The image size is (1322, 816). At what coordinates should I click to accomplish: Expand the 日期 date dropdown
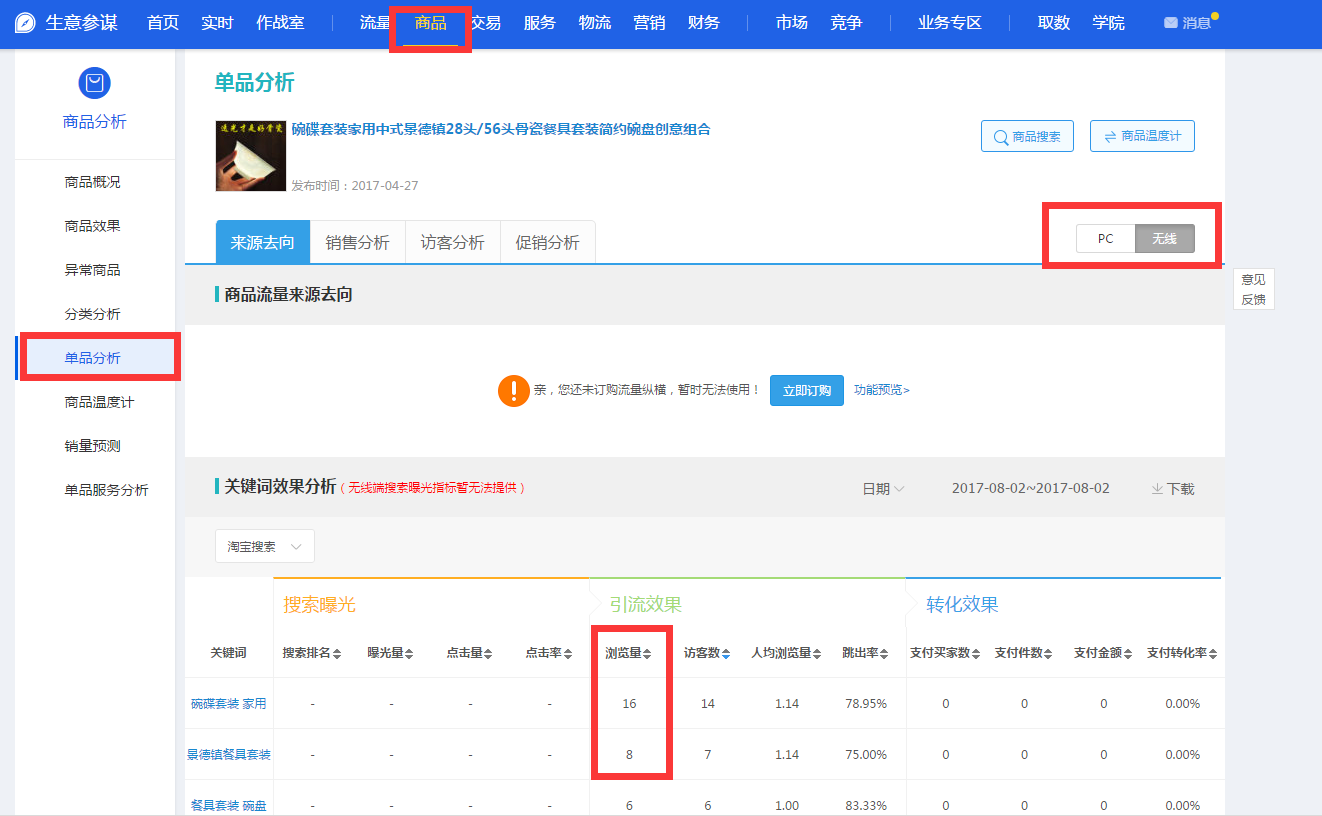click(883, 489)
